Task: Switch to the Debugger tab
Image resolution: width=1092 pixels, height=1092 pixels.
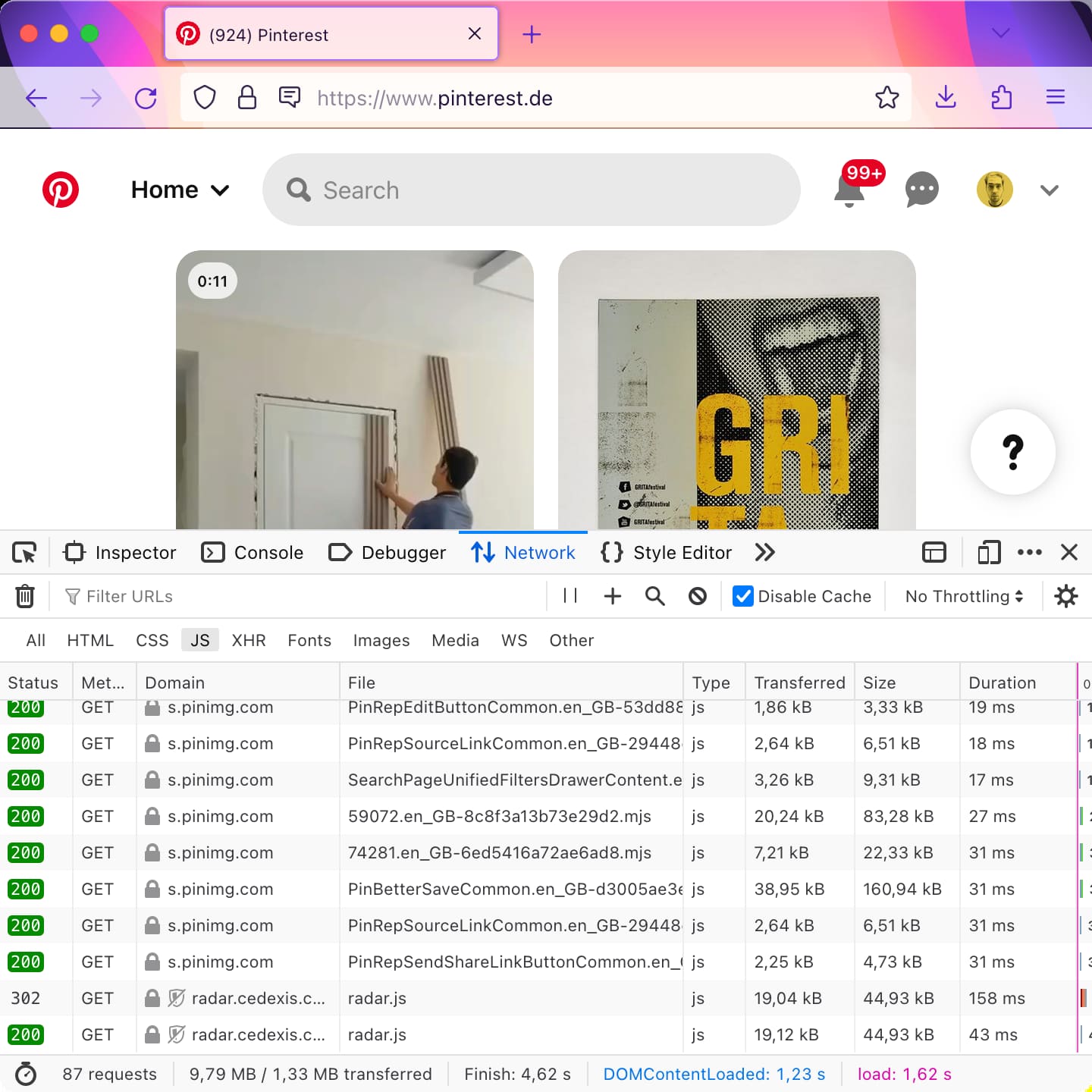Action: 387,552
